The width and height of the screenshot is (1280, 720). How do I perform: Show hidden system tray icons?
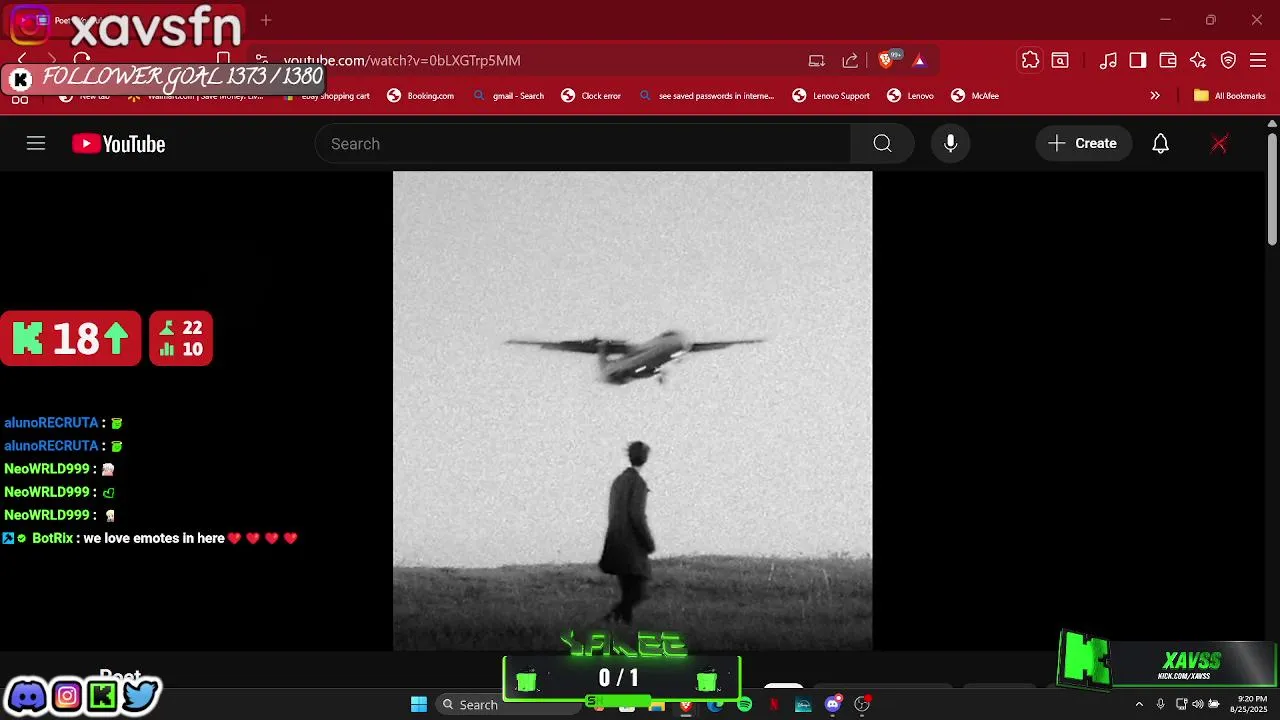coord(1139,704)
